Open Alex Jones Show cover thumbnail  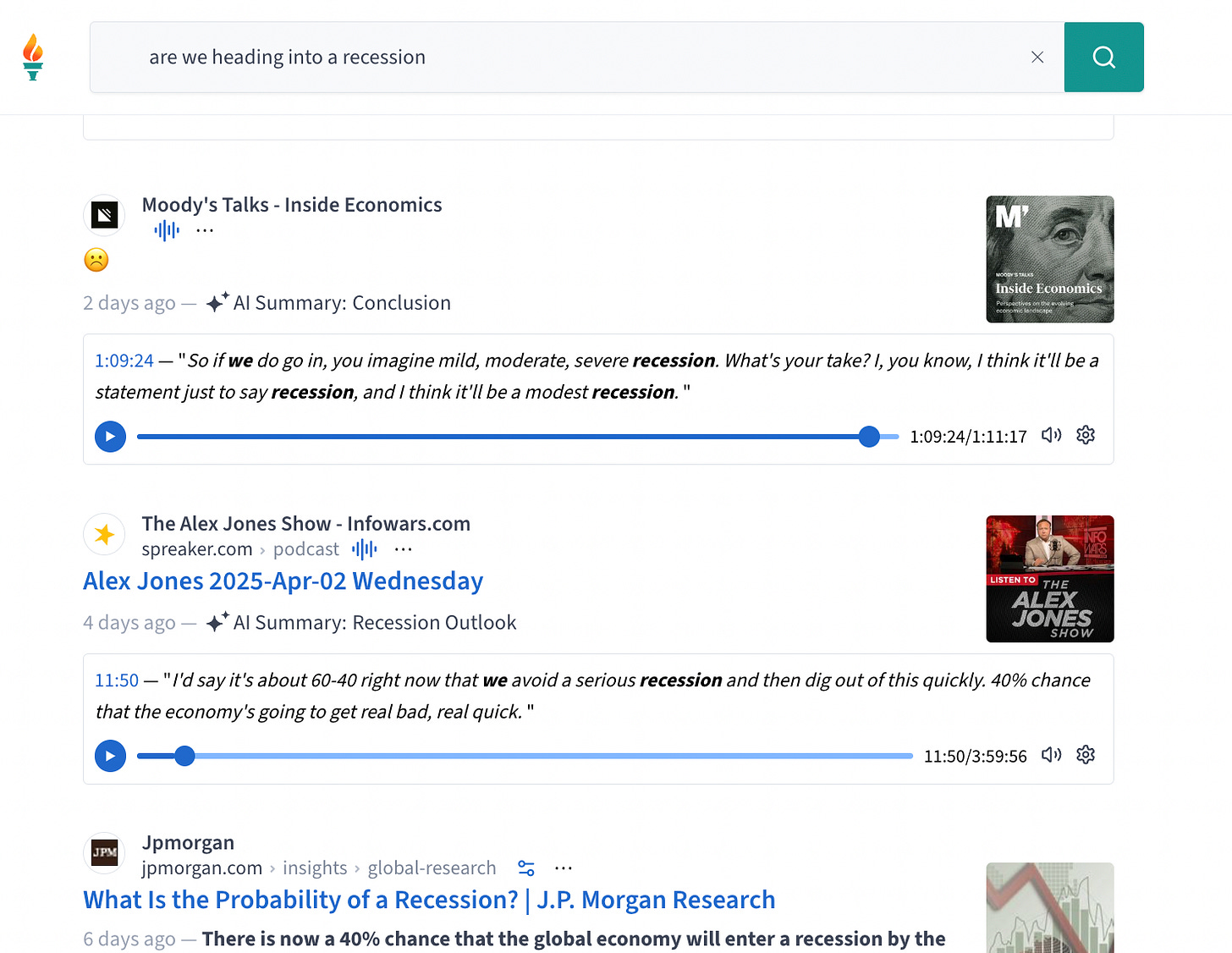coord(1049,579)
